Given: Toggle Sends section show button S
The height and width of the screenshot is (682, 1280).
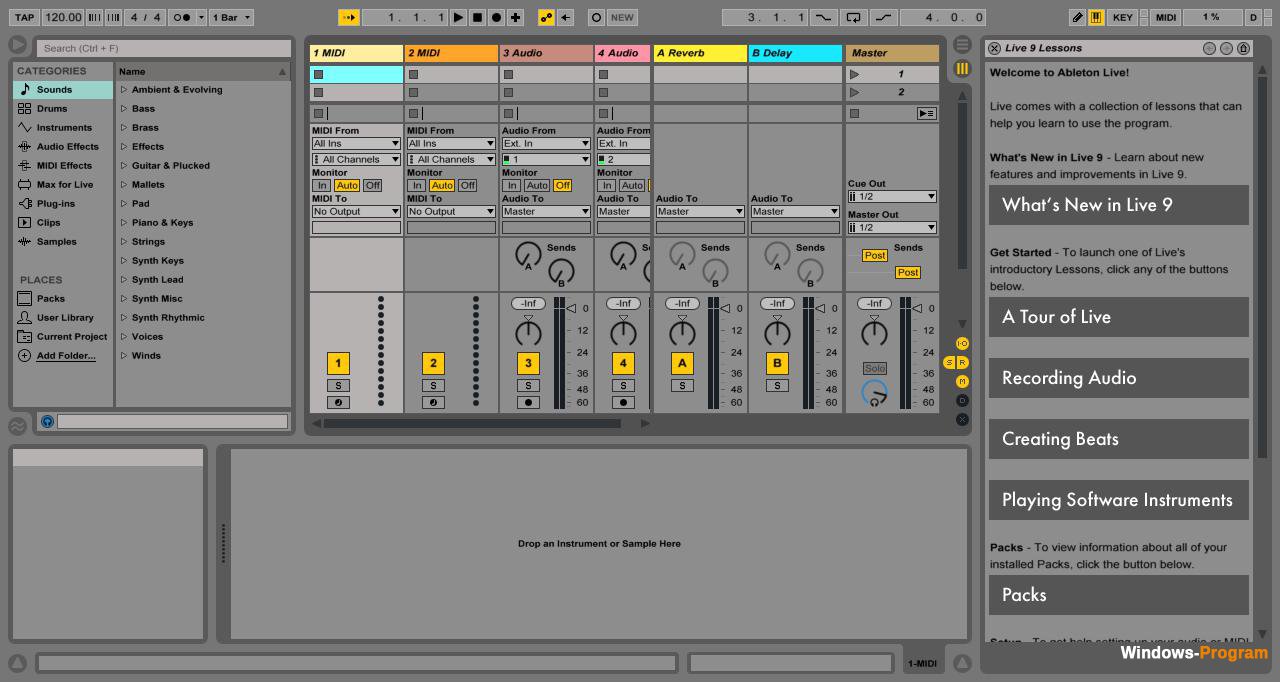Looking at the screenshot, I should [x=950, y=362].
